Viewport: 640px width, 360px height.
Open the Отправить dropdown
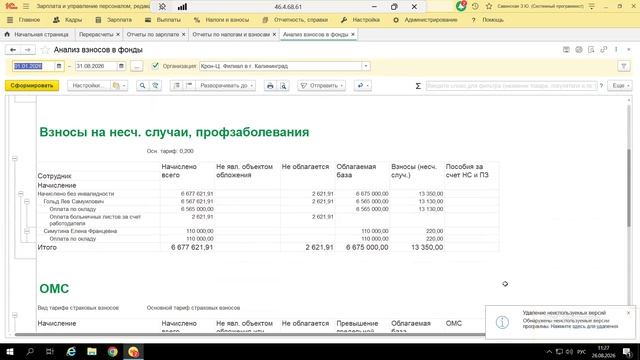[322, 86]
